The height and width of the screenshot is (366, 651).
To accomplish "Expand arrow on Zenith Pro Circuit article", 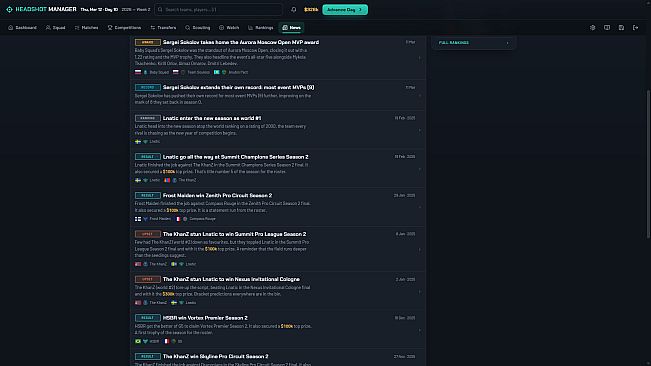I will tap(419, 207).
